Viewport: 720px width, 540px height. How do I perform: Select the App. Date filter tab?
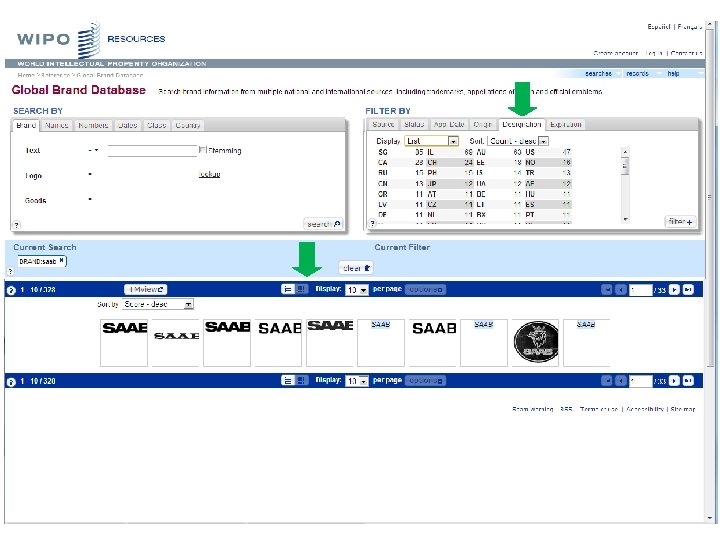pyautogui.click(x=449, y=124)
